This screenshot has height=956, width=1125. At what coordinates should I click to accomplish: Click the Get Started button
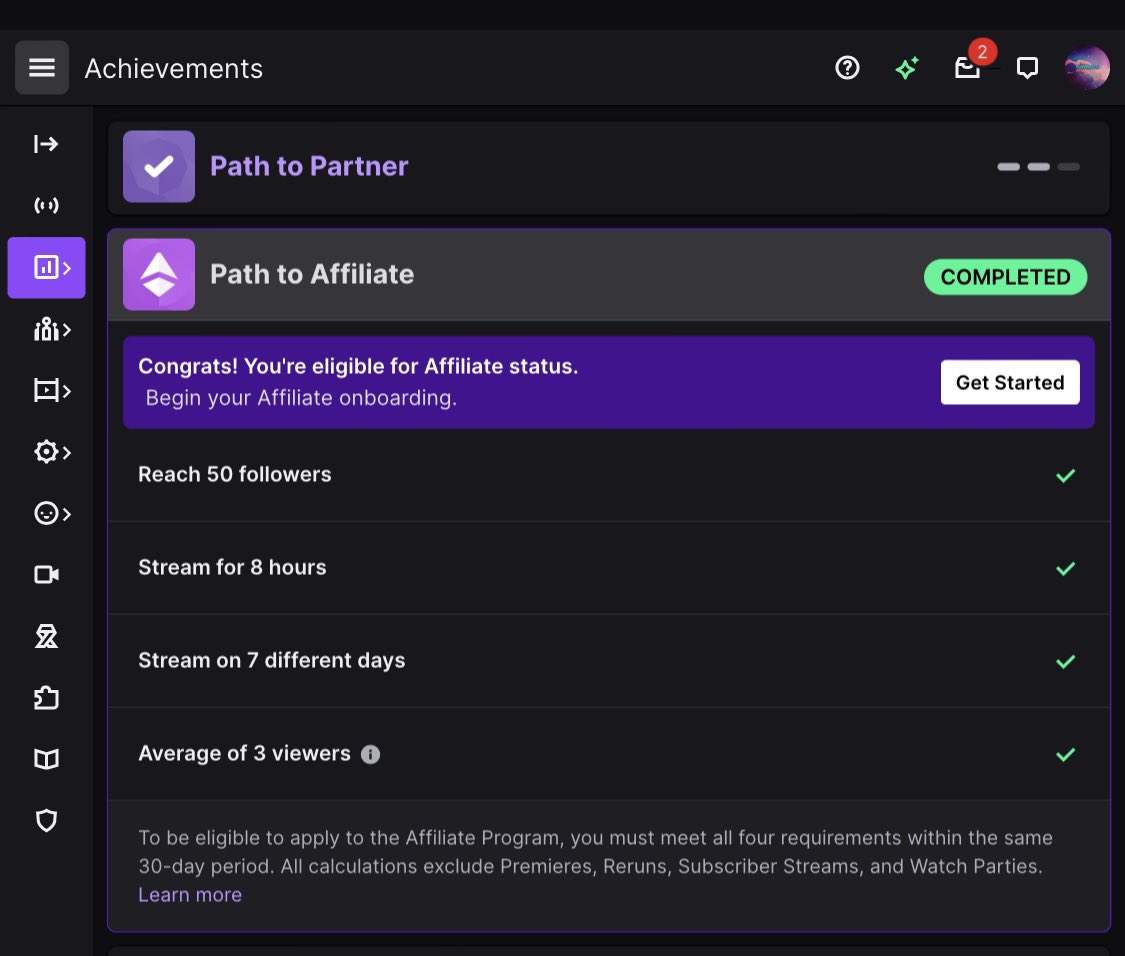click(x=1009, y=383)
